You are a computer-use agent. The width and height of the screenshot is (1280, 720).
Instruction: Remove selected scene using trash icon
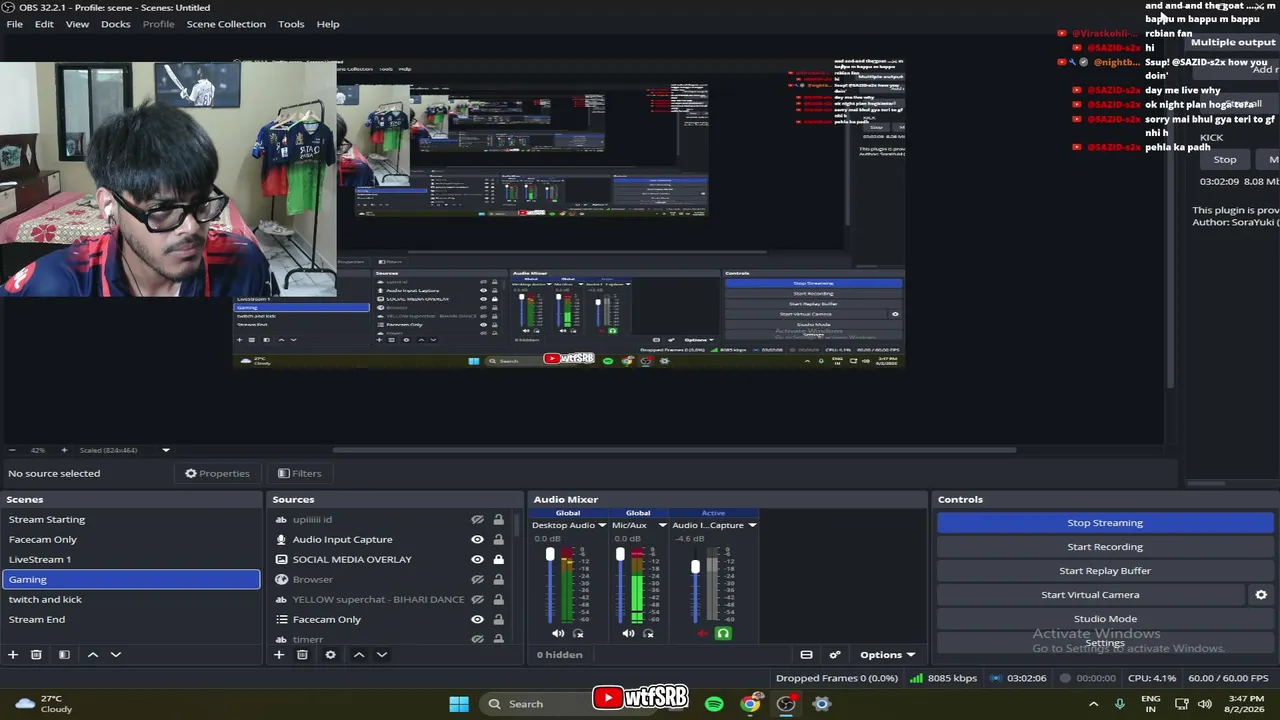pos(36,655)
